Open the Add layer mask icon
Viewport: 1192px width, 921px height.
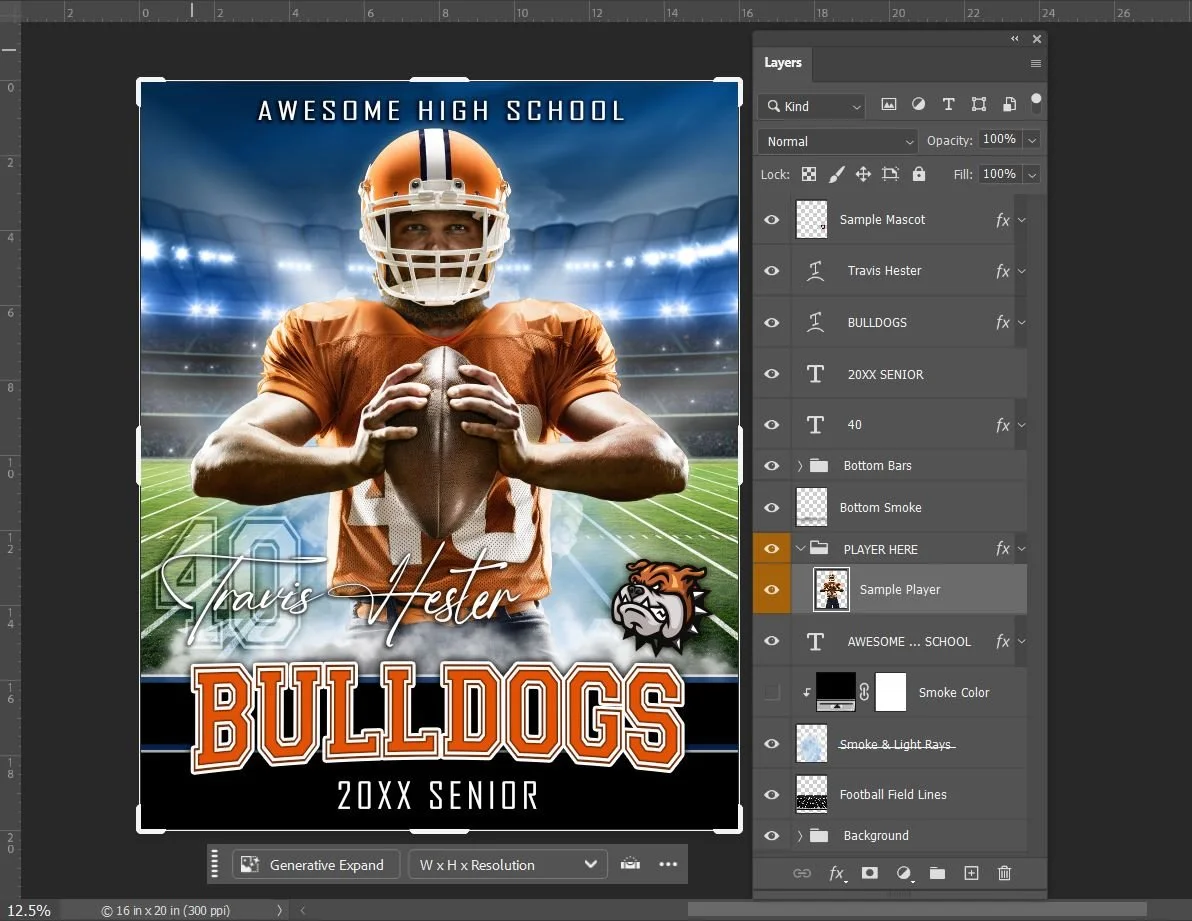tap(870, 873)
